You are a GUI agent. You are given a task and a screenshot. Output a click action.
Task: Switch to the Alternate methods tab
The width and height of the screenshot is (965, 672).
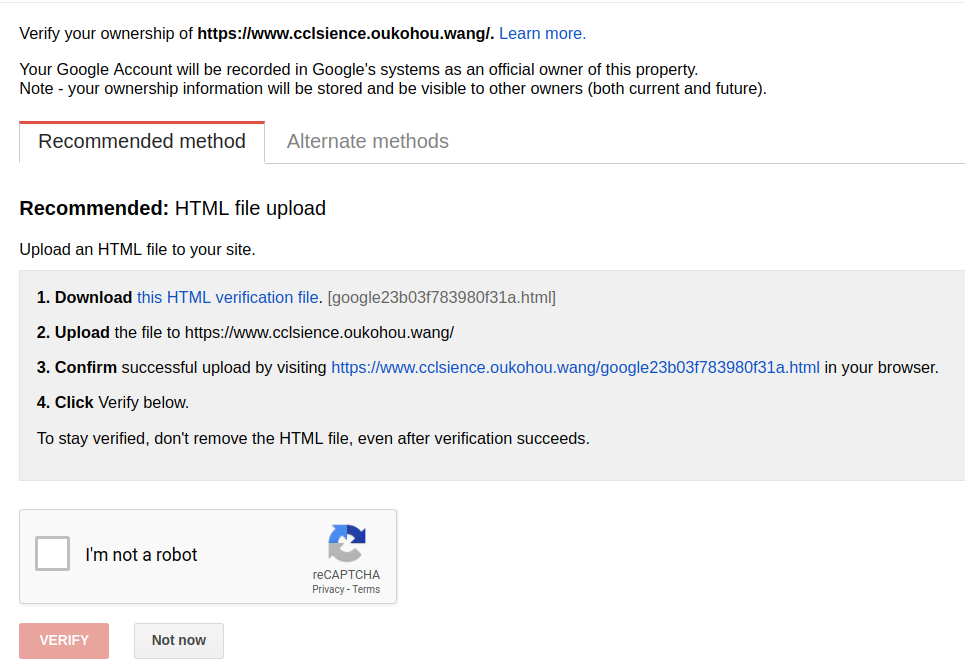pyautogui.click(x=367, y=142)
